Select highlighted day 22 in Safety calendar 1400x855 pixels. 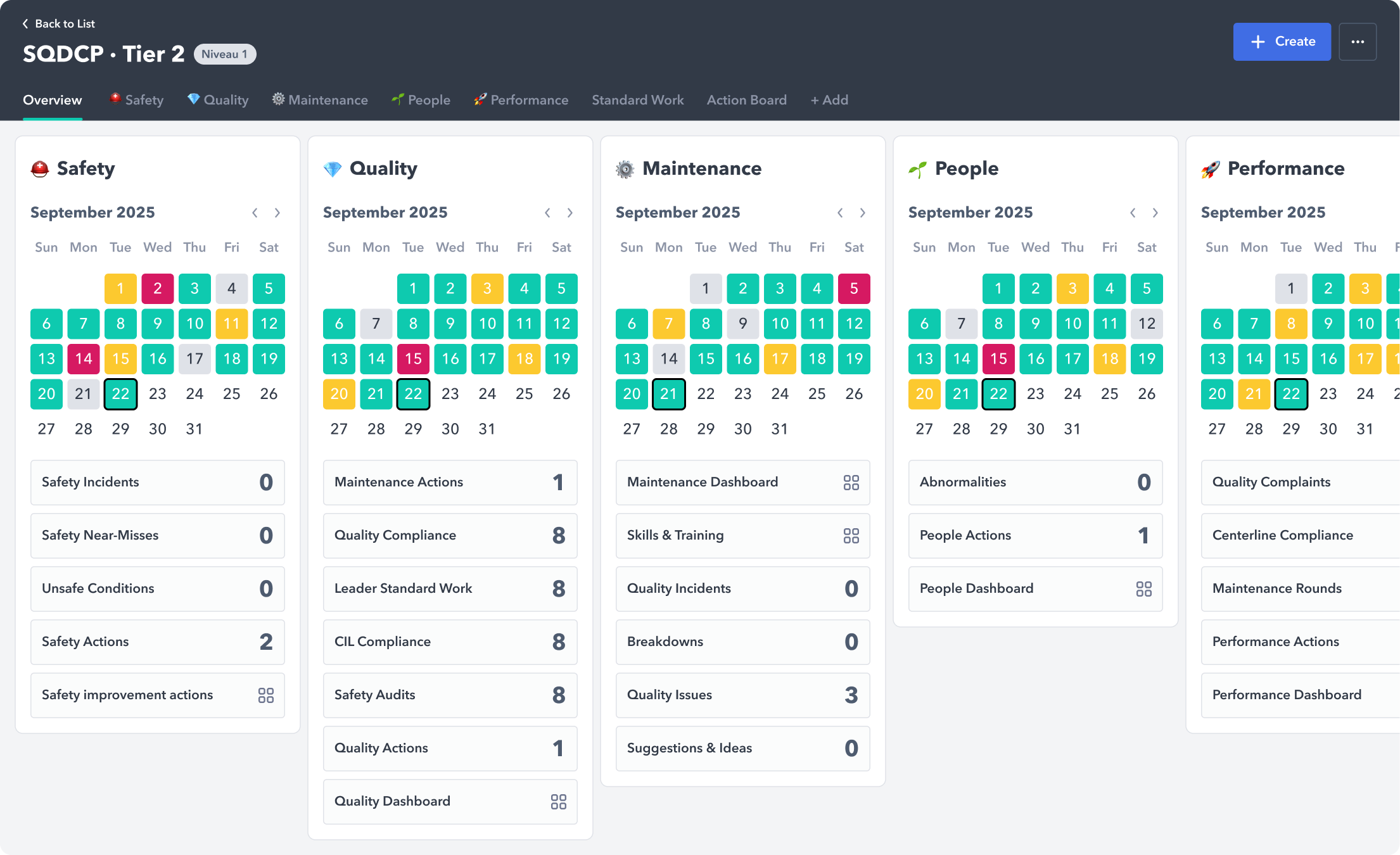pos(120,394)
